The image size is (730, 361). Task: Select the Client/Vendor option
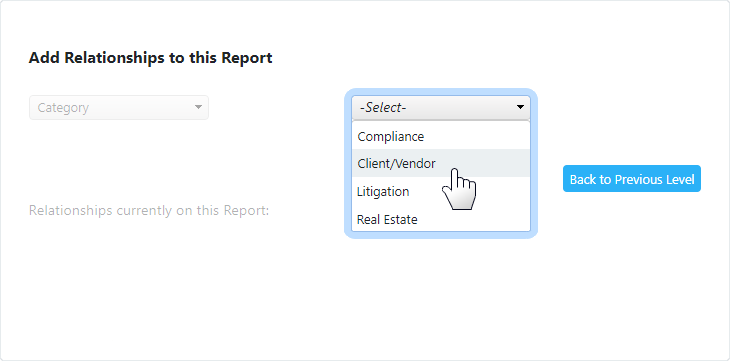point(440,163)
